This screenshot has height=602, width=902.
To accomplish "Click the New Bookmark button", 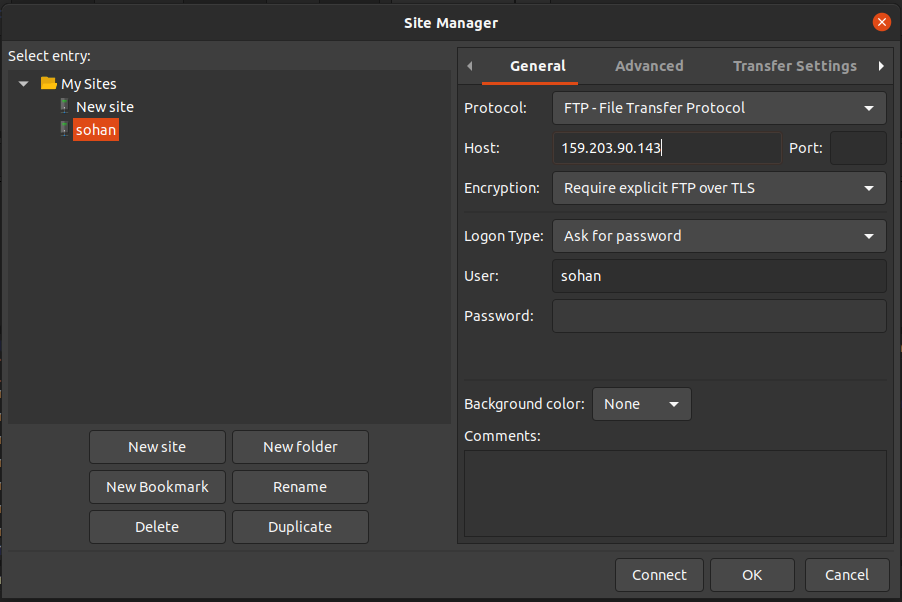I will (x=157, y=487).
